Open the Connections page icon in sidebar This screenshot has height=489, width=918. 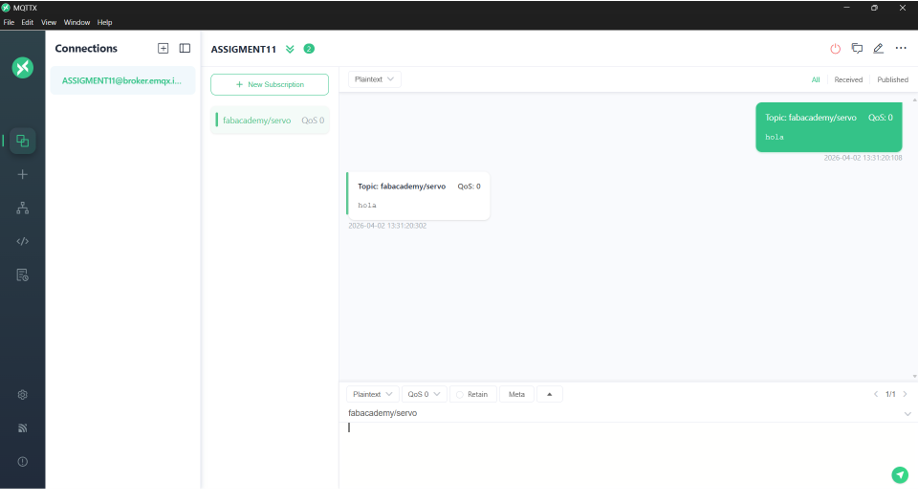coord(22,141)
